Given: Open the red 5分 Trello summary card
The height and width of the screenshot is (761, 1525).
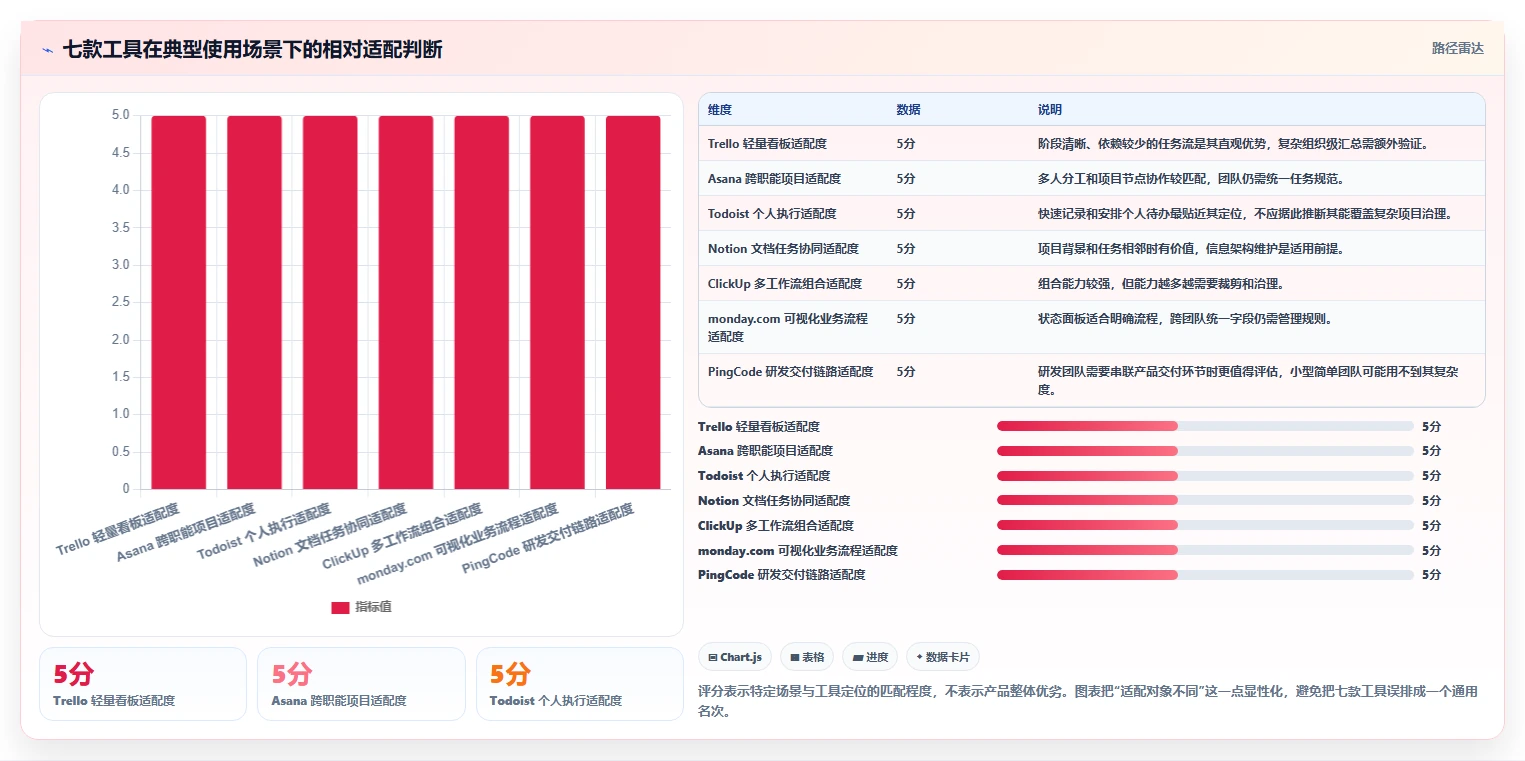Looking at the screenshot, I should pyautogui.click(x=143, y=684).
